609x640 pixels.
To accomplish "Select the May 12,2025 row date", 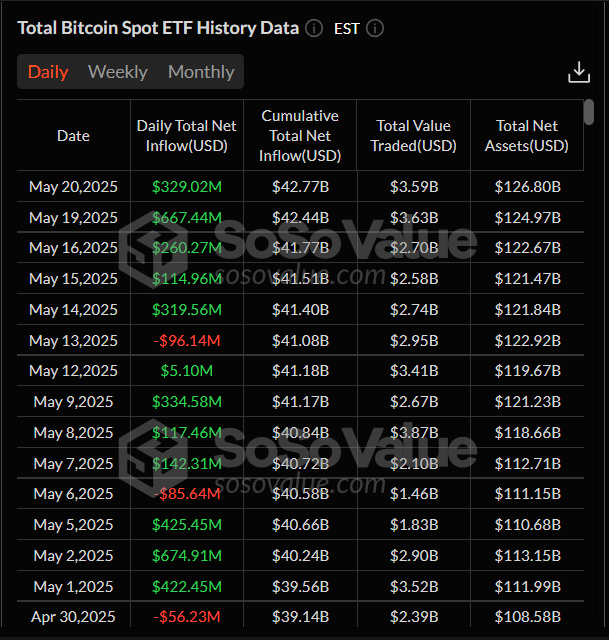I will click(x=73, y=372).
